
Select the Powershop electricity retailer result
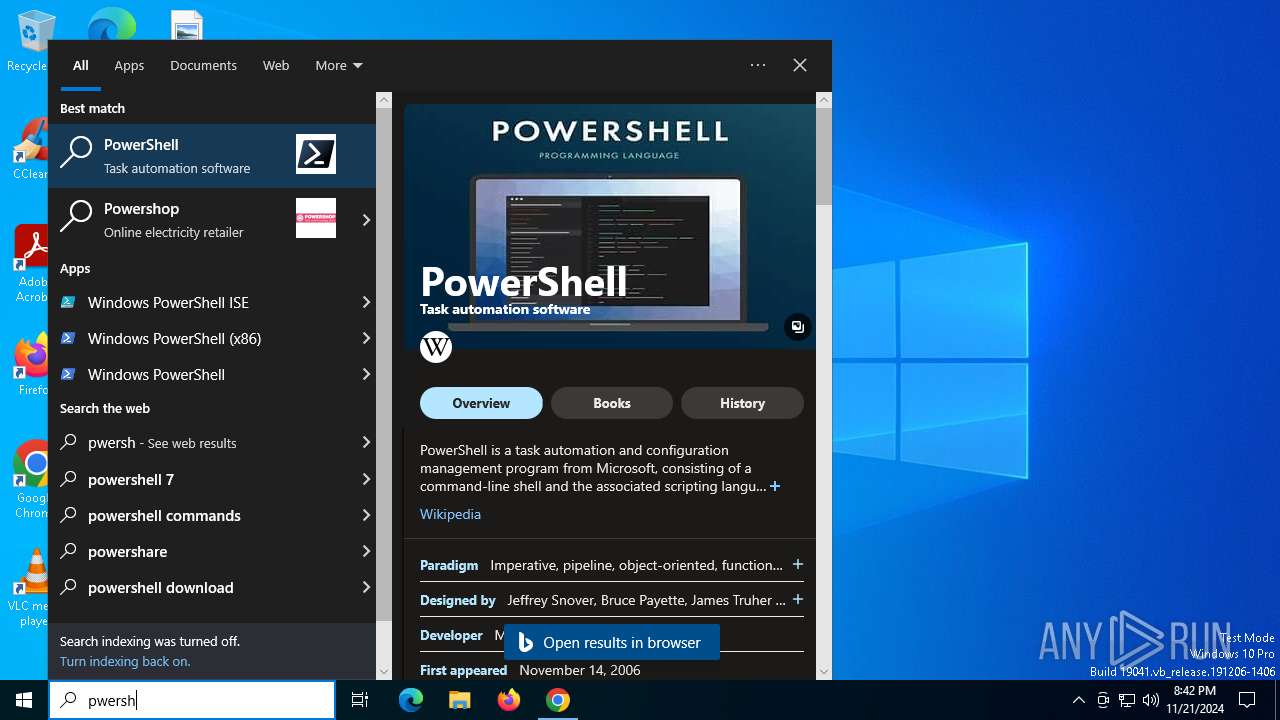202,219
